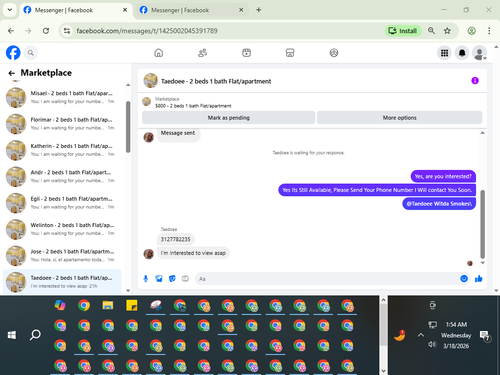Screen dimensions: 500x375
Task: Click the Mark as pending button
Action: click(x=229, y=118)
